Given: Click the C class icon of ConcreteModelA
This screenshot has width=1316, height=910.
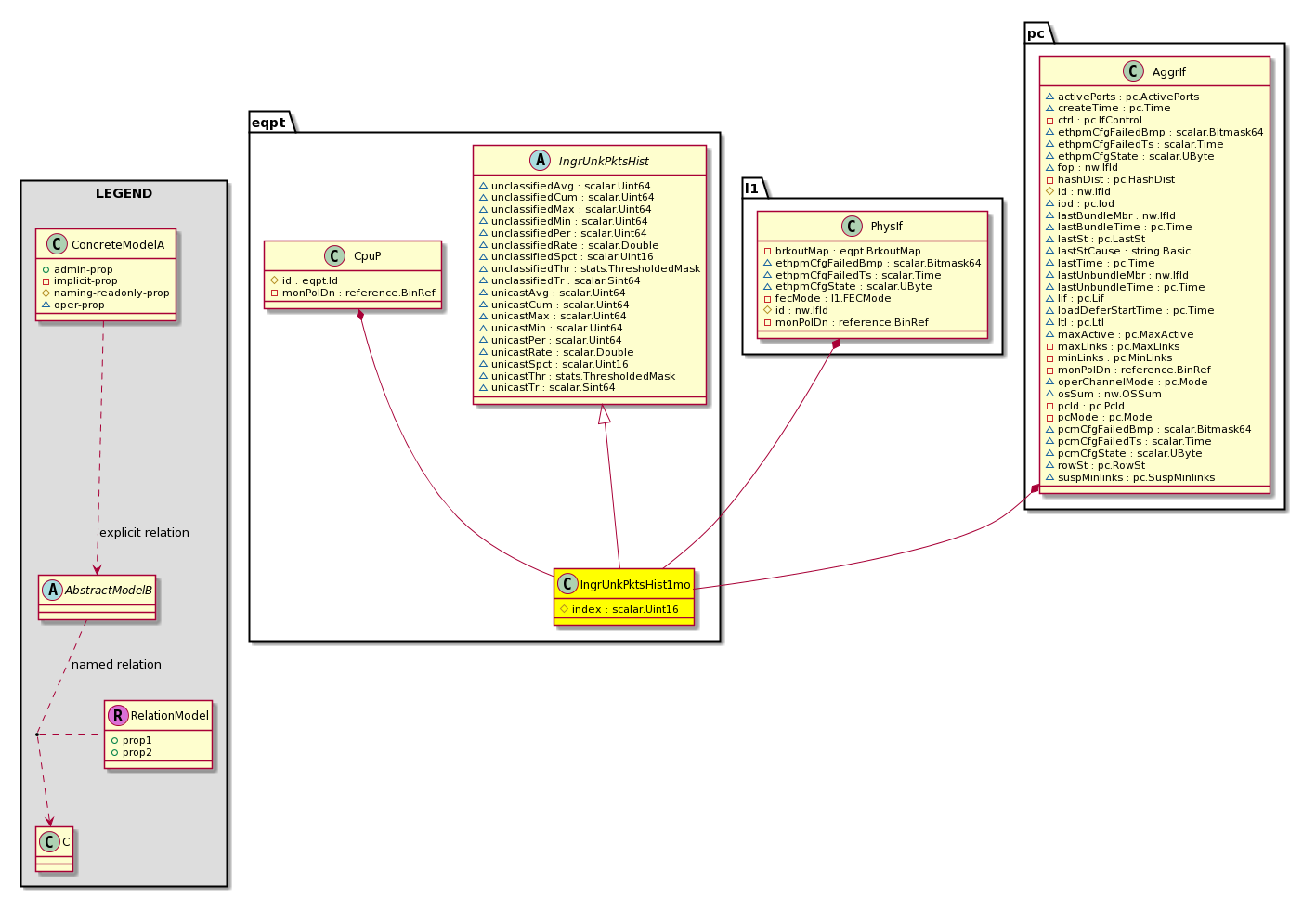Looking at the screenshot, I should [56, 245].
